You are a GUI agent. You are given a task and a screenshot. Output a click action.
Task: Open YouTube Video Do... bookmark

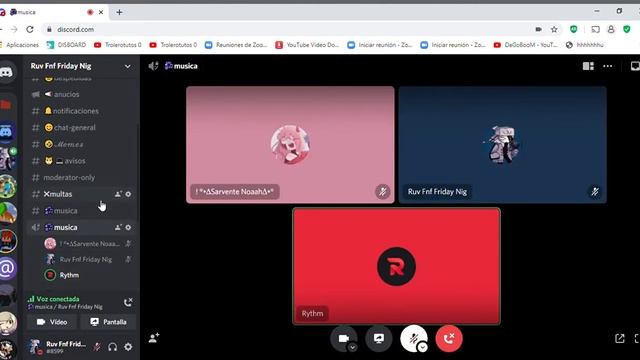pyautogui.click(x=307, y=45)
